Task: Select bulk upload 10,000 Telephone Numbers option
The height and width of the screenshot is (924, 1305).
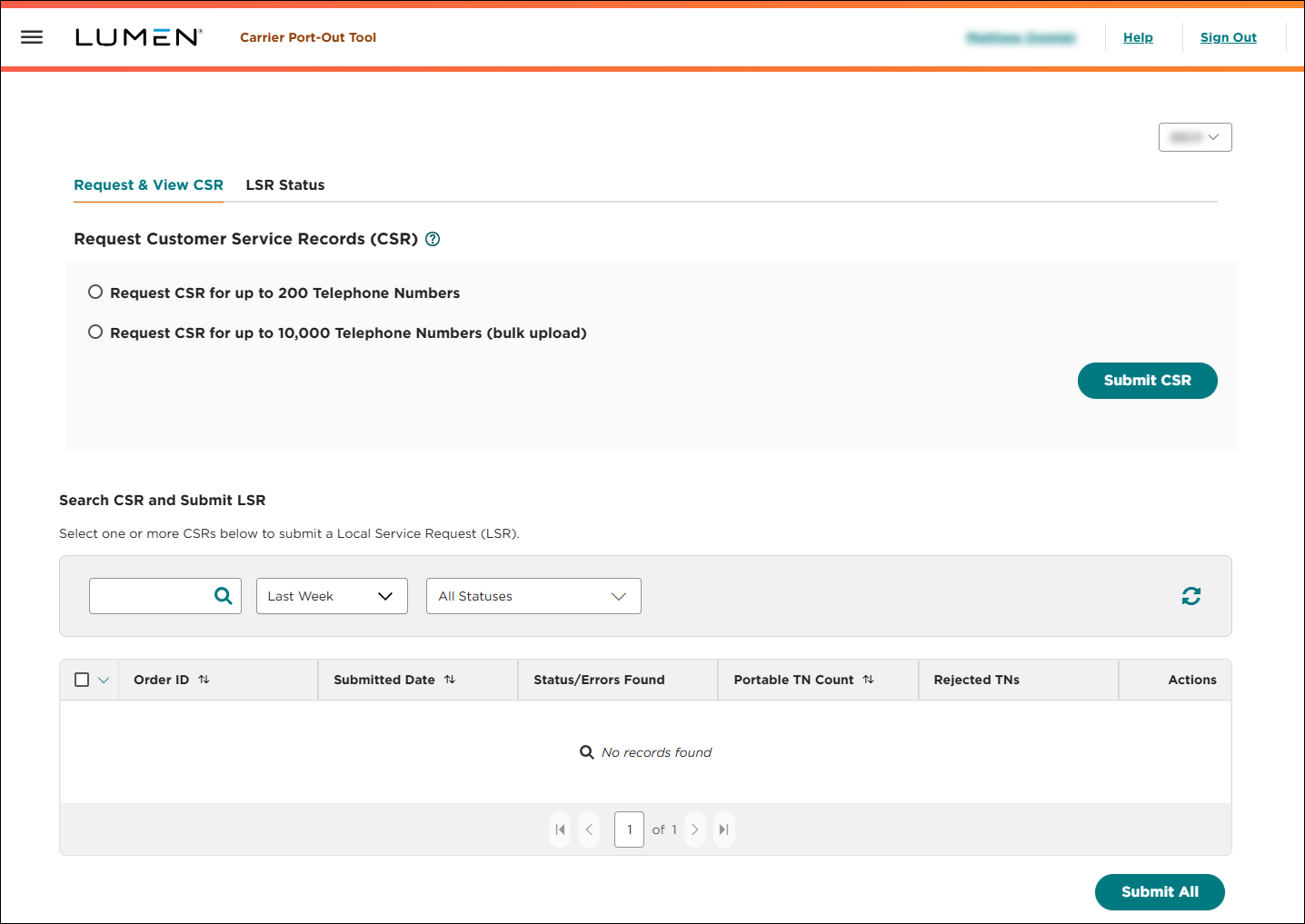Action: coord(95,332)
